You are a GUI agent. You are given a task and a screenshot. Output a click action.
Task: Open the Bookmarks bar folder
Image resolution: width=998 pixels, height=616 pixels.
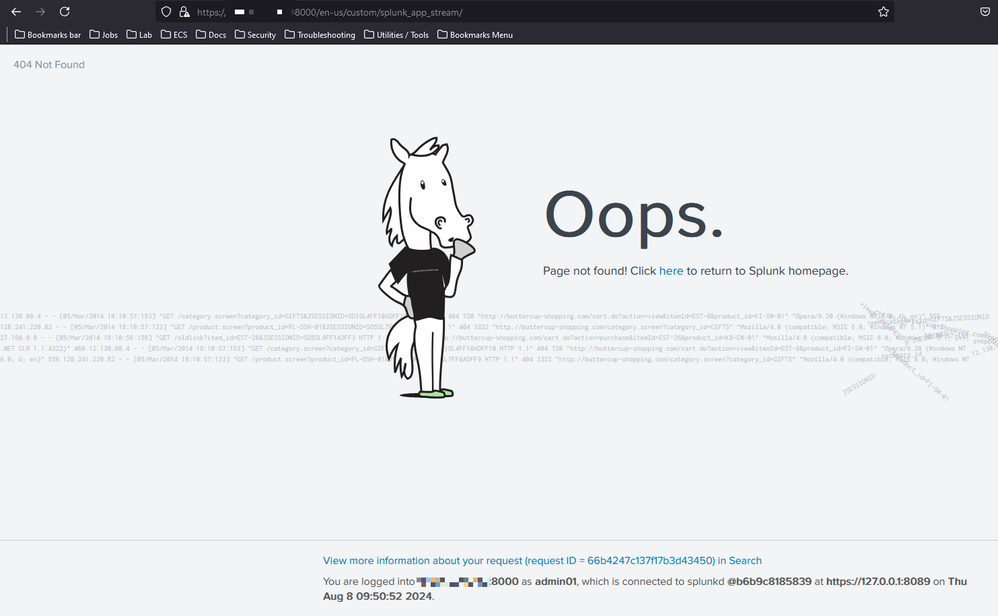pyautogui.click(x=48, y=34)
